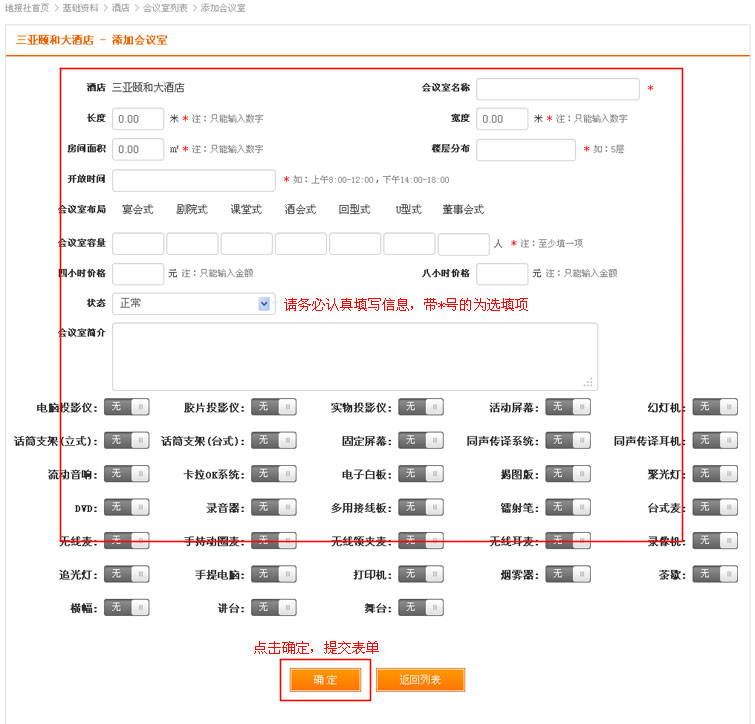Toggle the 舞台 switch
The height and width of the screenshot is (724, 755).
[421, 607]
